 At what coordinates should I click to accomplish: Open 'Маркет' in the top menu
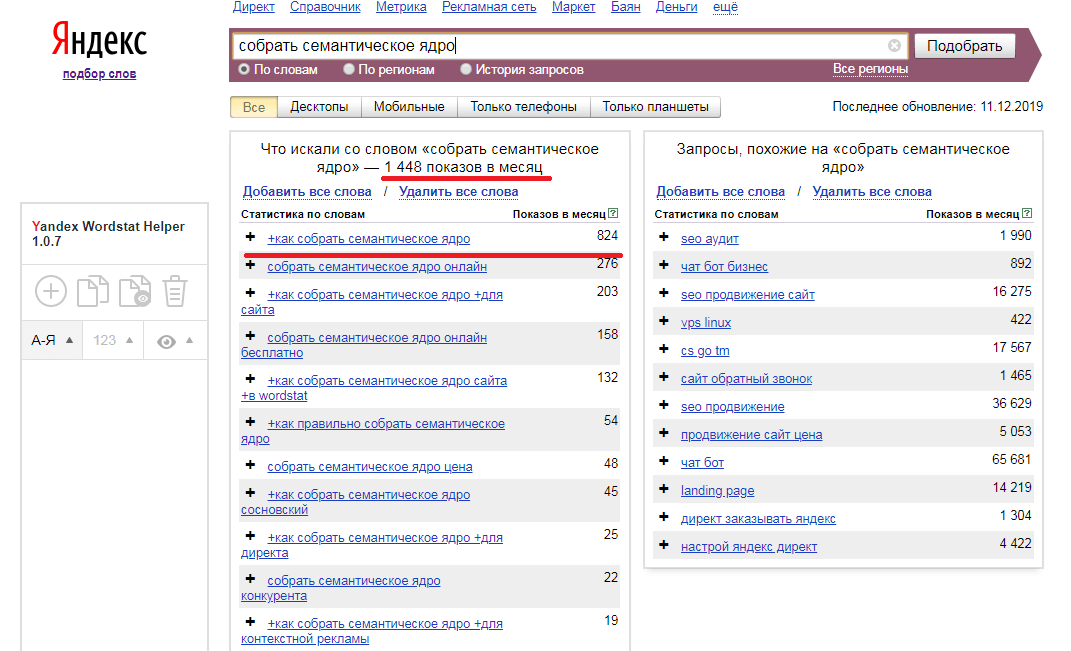[574, 7]
